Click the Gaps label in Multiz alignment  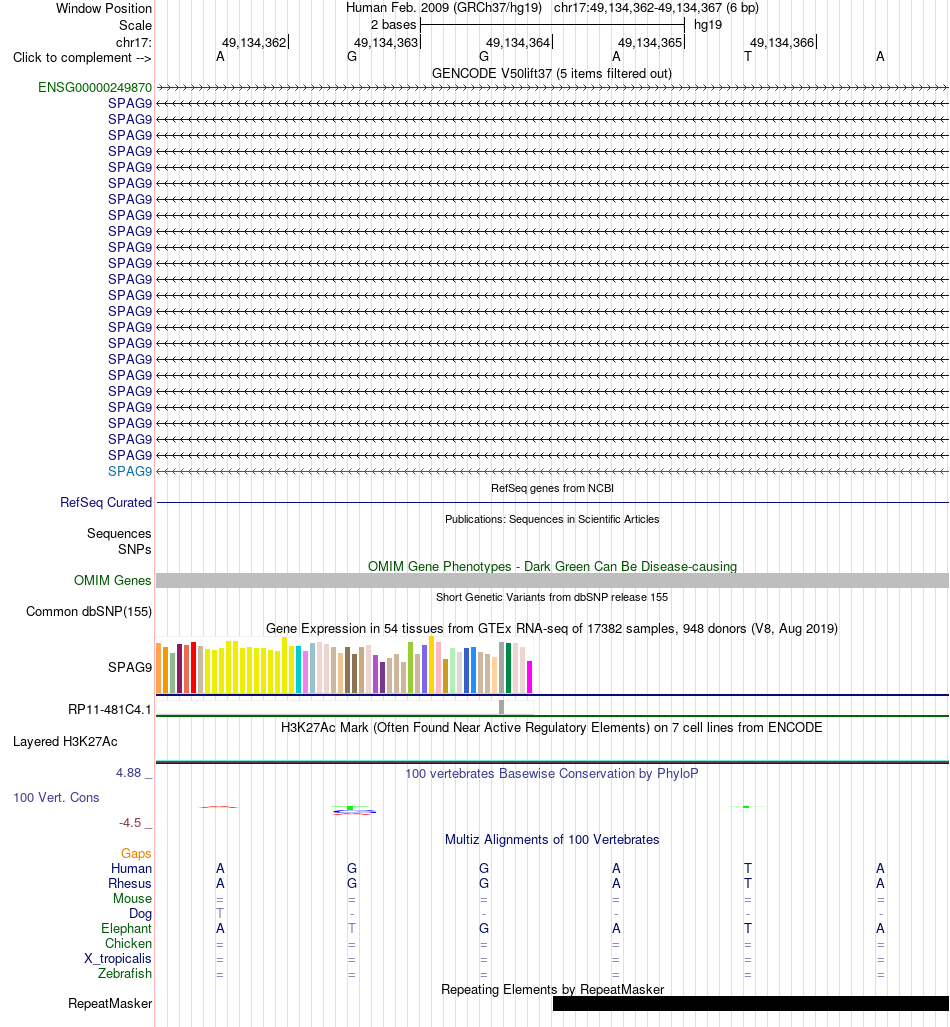[136, 853]
